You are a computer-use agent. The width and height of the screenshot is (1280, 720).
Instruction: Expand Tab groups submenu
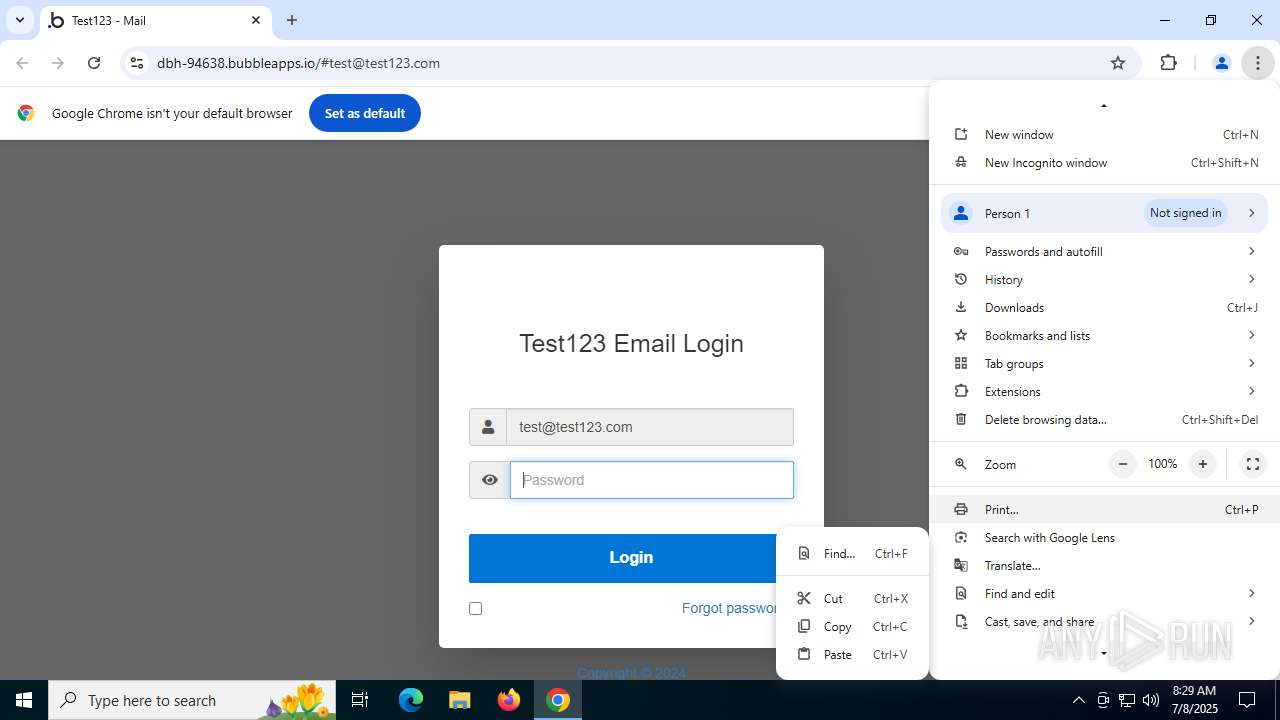(1105, 363)
